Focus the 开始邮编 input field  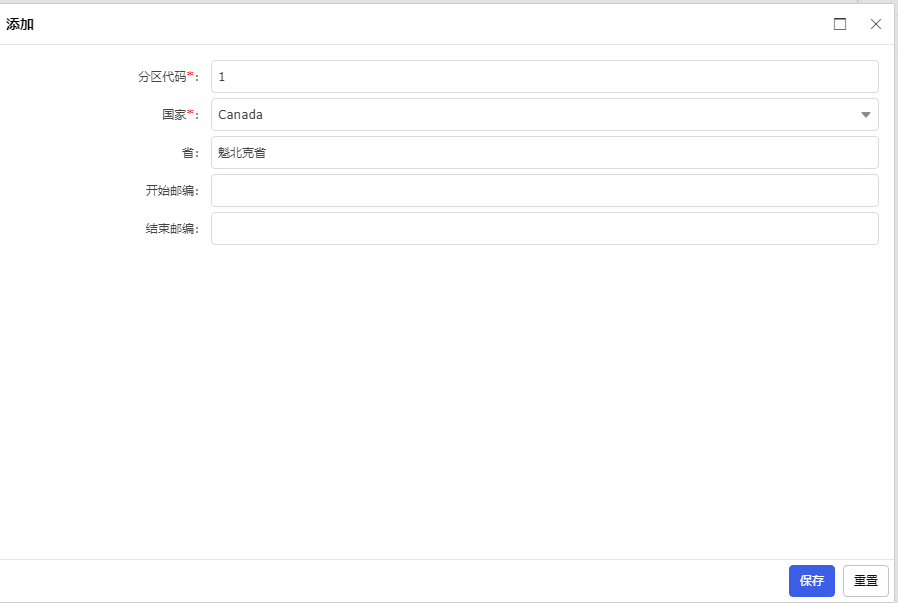(545, 191)
